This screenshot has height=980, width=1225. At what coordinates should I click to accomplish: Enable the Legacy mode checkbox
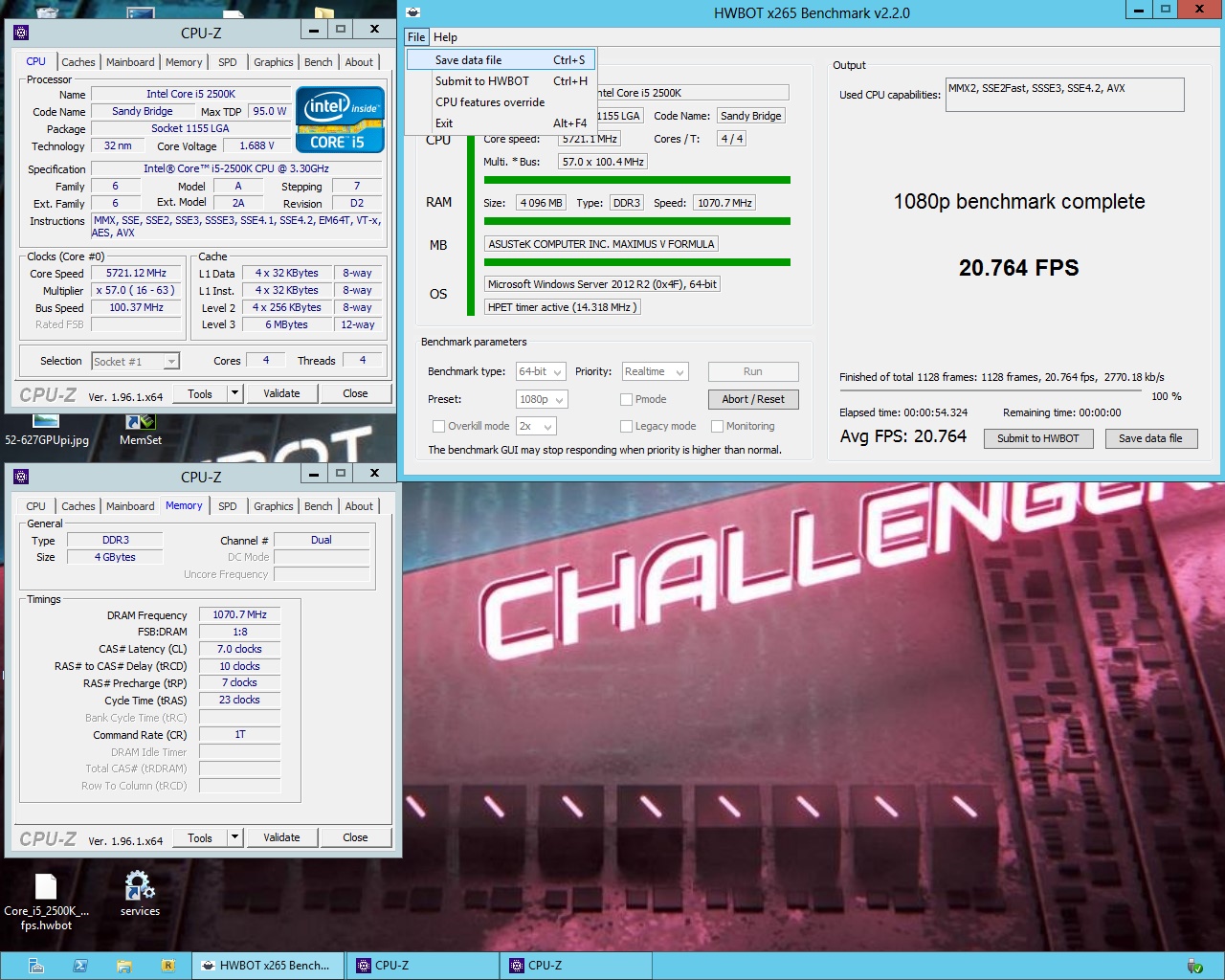(x=626, y=427)
